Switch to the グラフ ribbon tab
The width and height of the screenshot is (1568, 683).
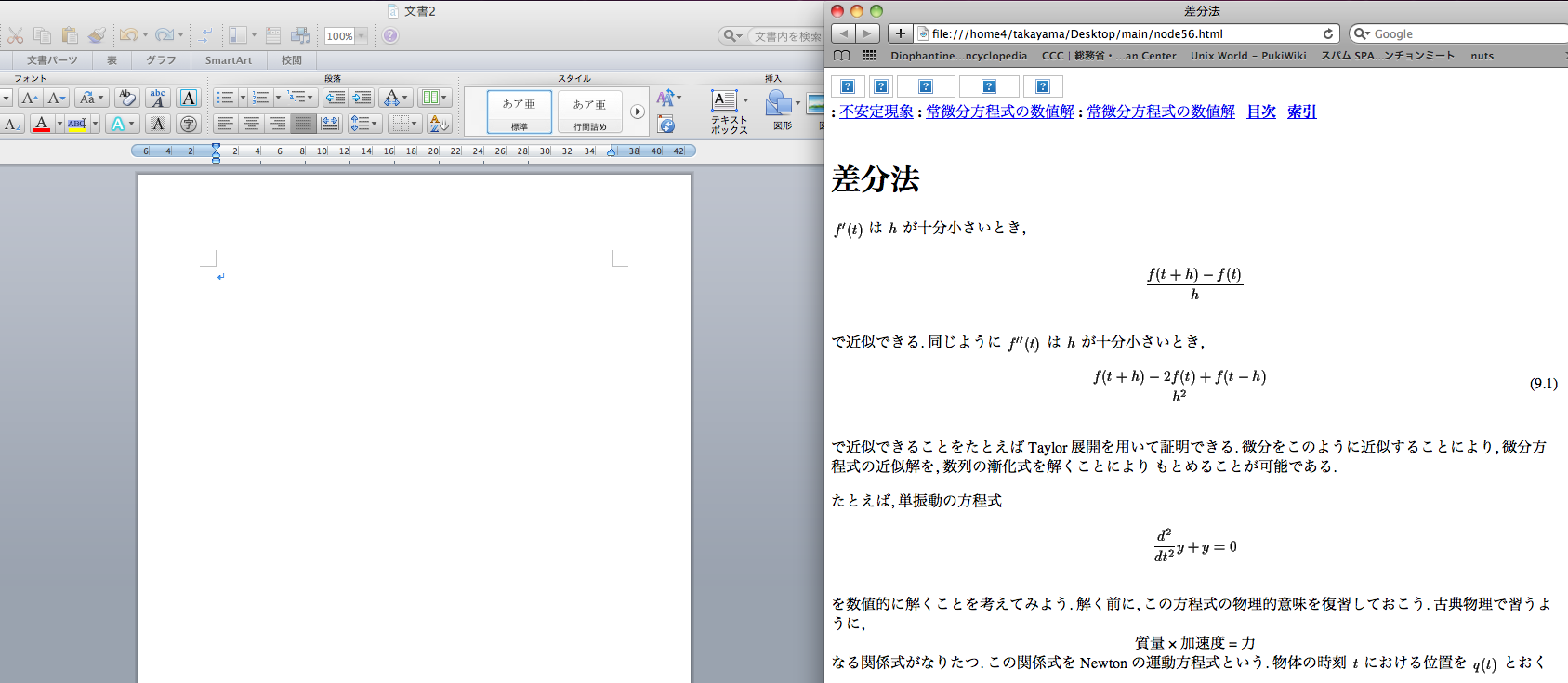coord(161,59)
